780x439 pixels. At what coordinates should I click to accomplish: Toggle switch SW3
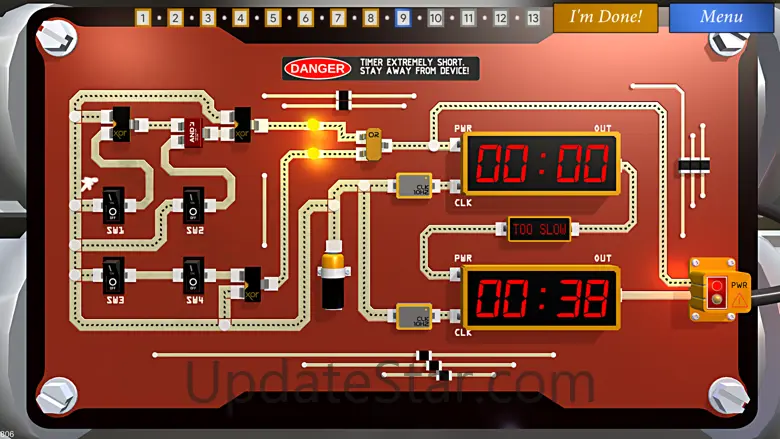pos(114,275)
